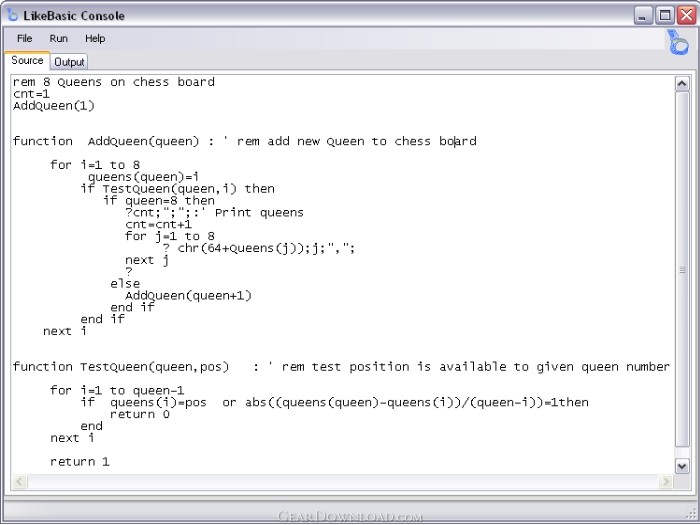Screen dimensions: 700x525
Task: Click the line 'AddQueen(1)'
Action: click(54, 106)
